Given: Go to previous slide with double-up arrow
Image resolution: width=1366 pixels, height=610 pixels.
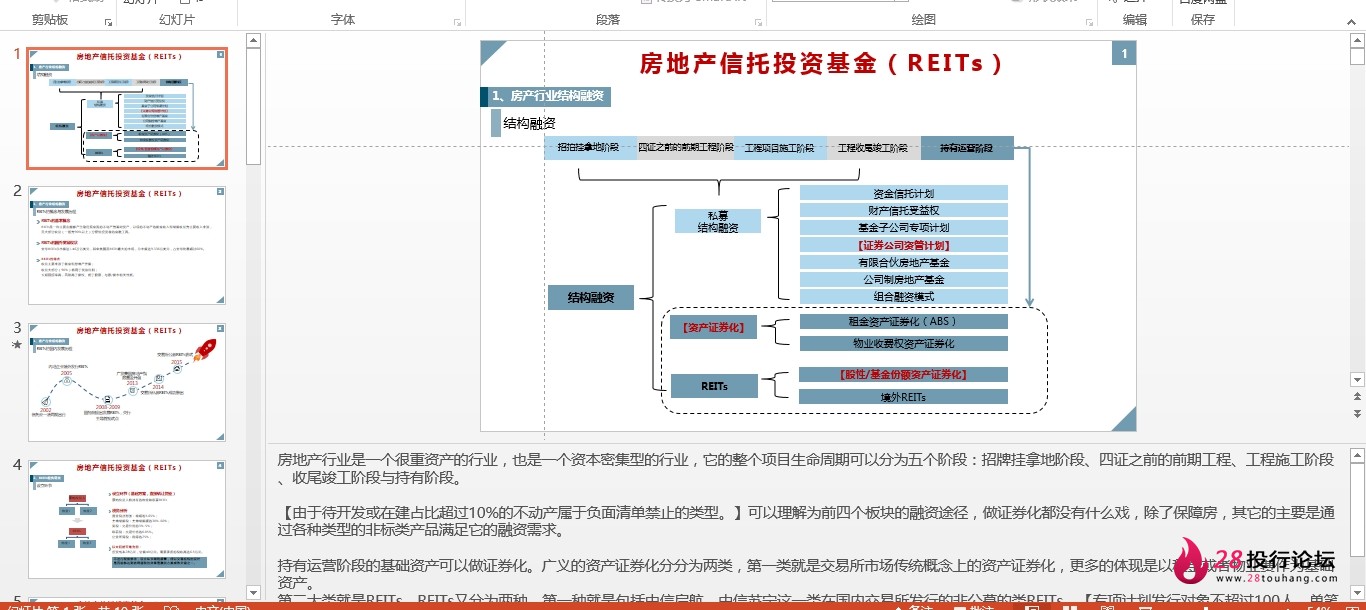Looking at the screenshot, I should (x=1357, y=398).
